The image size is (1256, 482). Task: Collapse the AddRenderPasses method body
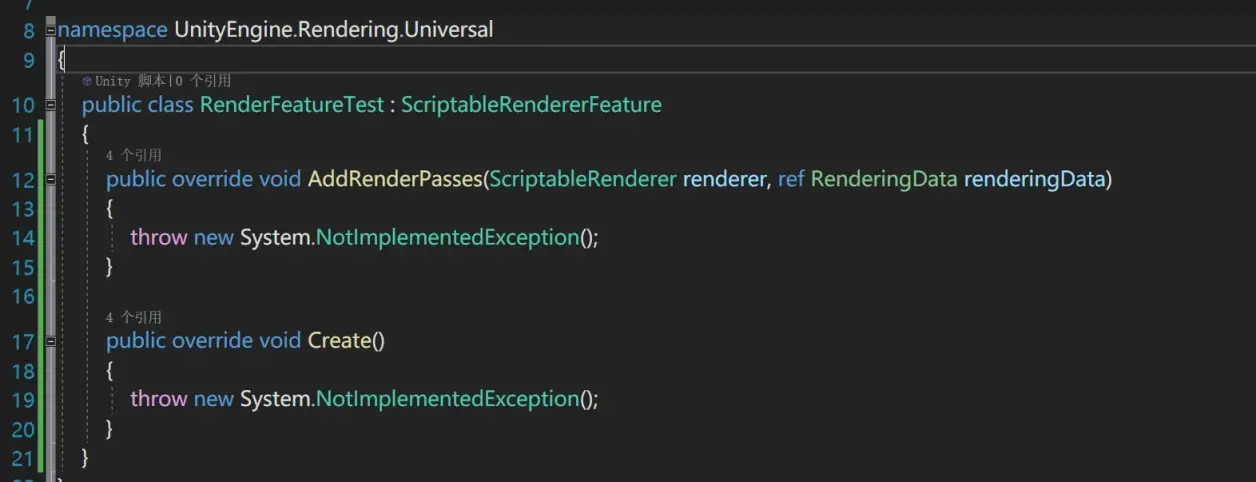[51, 180]
